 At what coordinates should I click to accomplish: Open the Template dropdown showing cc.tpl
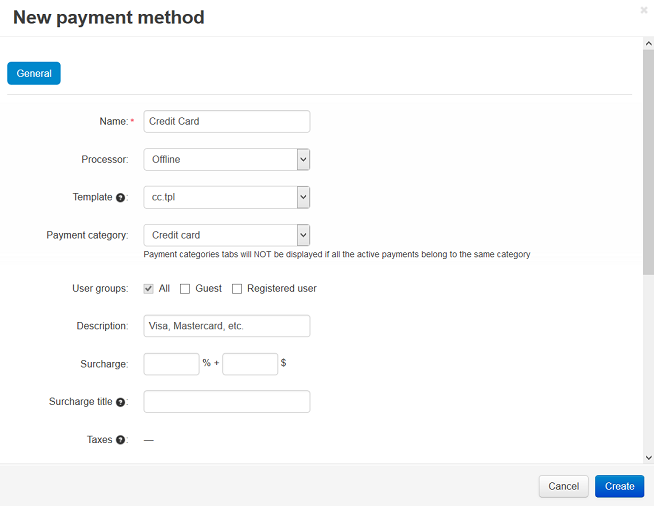pos(226,197)
